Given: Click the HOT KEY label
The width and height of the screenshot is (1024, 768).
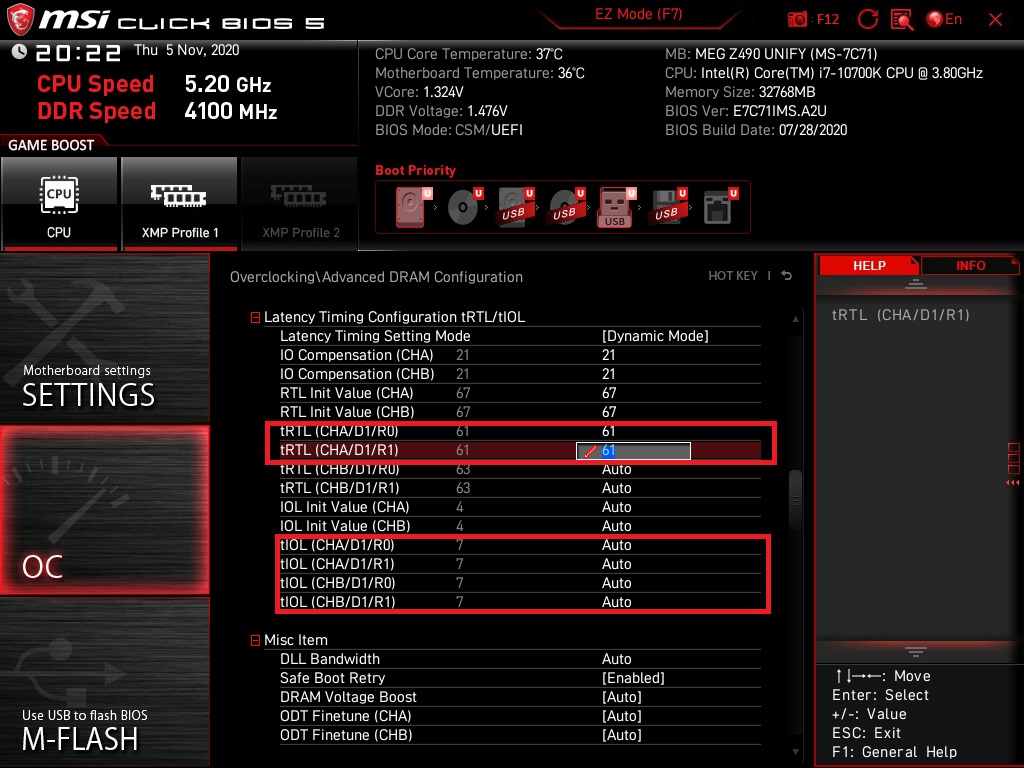Looking at the screenshot, I should point(733,276).
